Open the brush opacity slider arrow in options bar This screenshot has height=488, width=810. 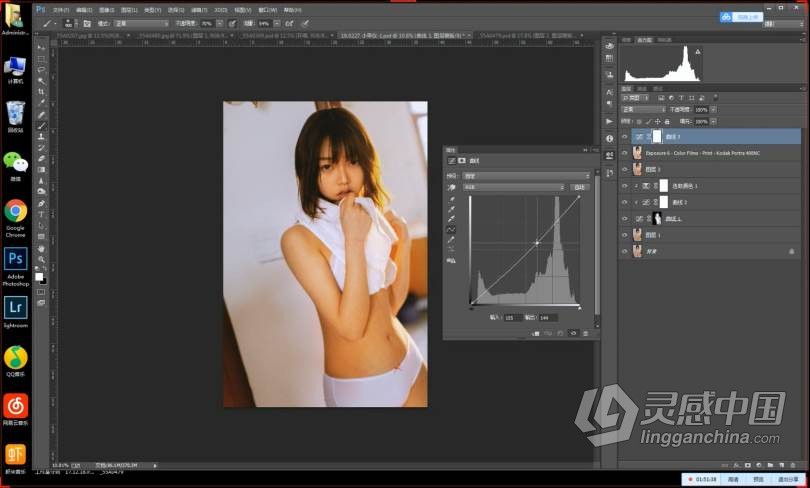(x=220, y=24)
